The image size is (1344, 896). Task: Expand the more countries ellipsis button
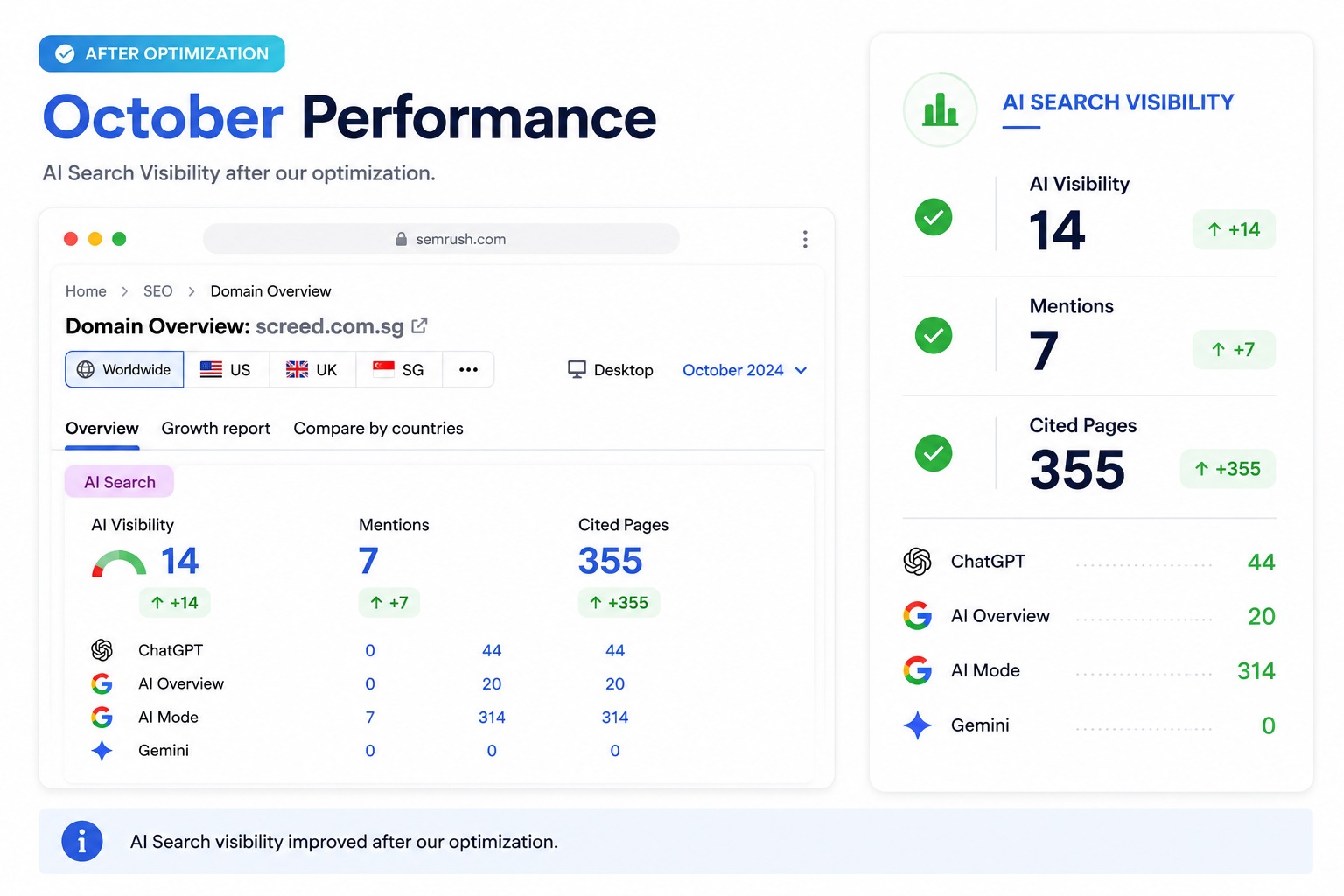click(x=469, y=369)
